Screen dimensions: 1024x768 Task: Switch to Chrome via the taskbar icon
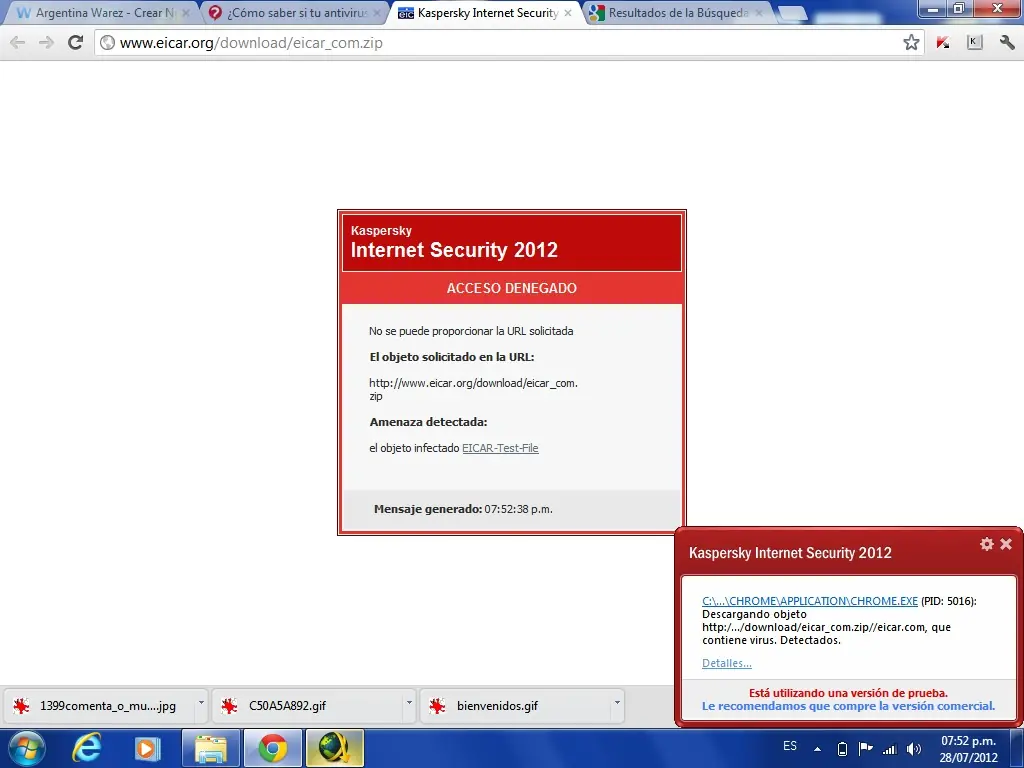point(273,748)
